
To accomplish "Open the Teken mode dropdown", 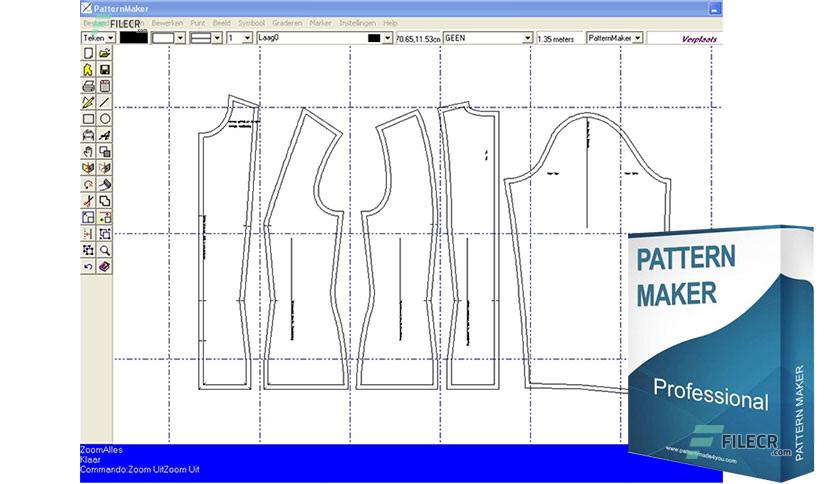I will point(110,38).
